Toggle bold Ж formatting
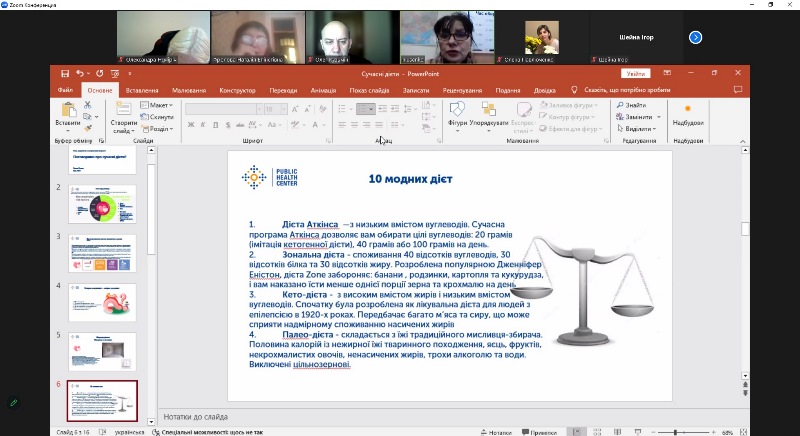 [191, 124]
